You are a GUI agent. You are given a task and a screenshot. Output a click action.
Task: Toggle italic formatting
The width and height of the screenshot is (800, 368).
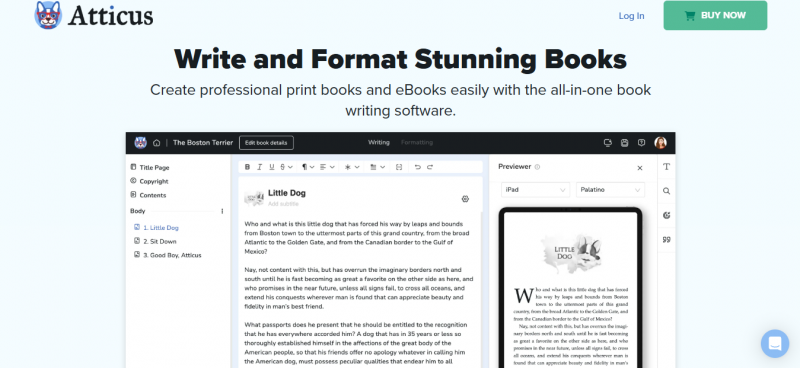pyautogui.click(x=259, y=167)
